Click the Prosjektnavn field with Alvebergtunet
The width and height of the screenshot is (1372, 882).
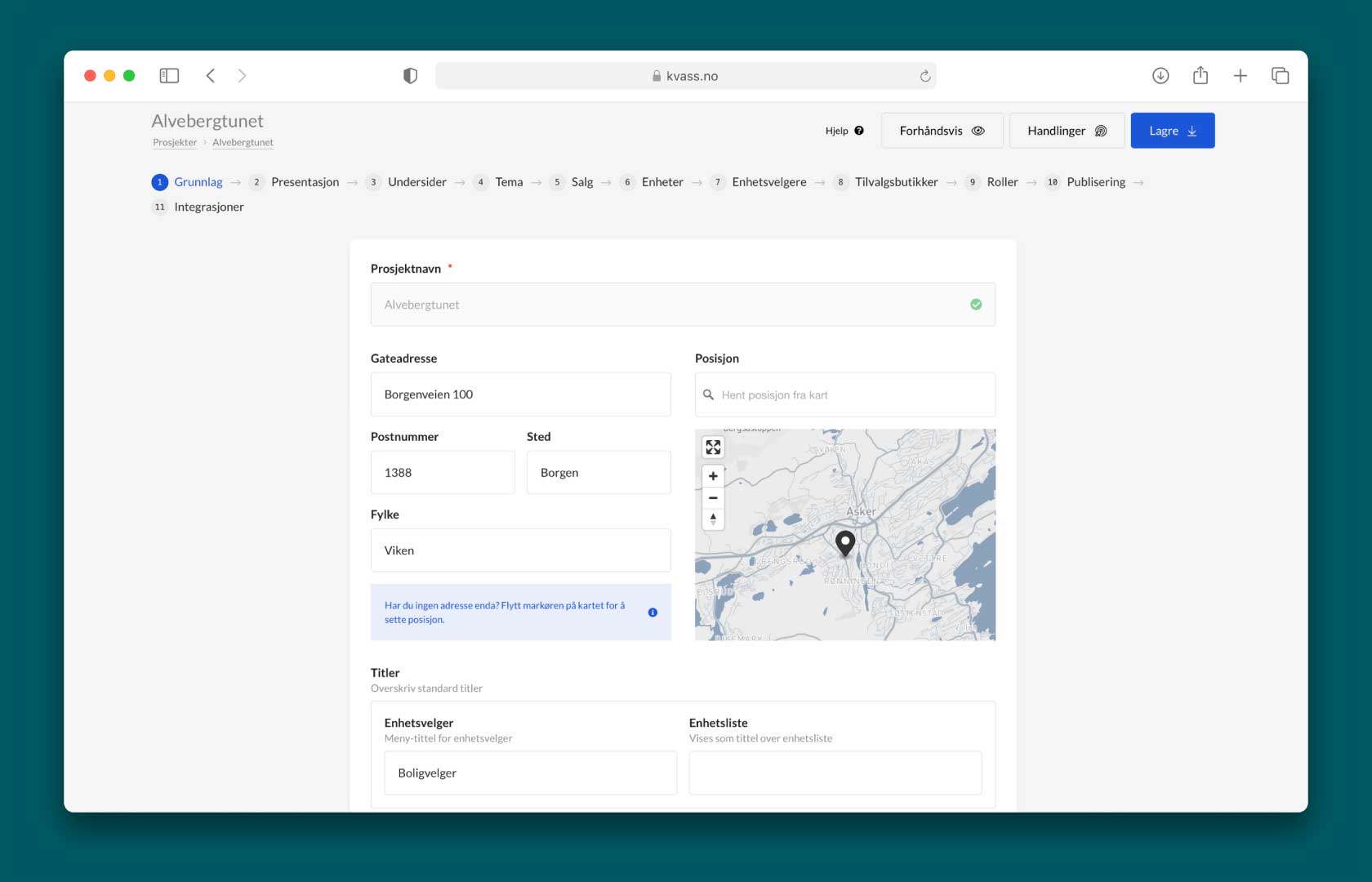[683, 305]
